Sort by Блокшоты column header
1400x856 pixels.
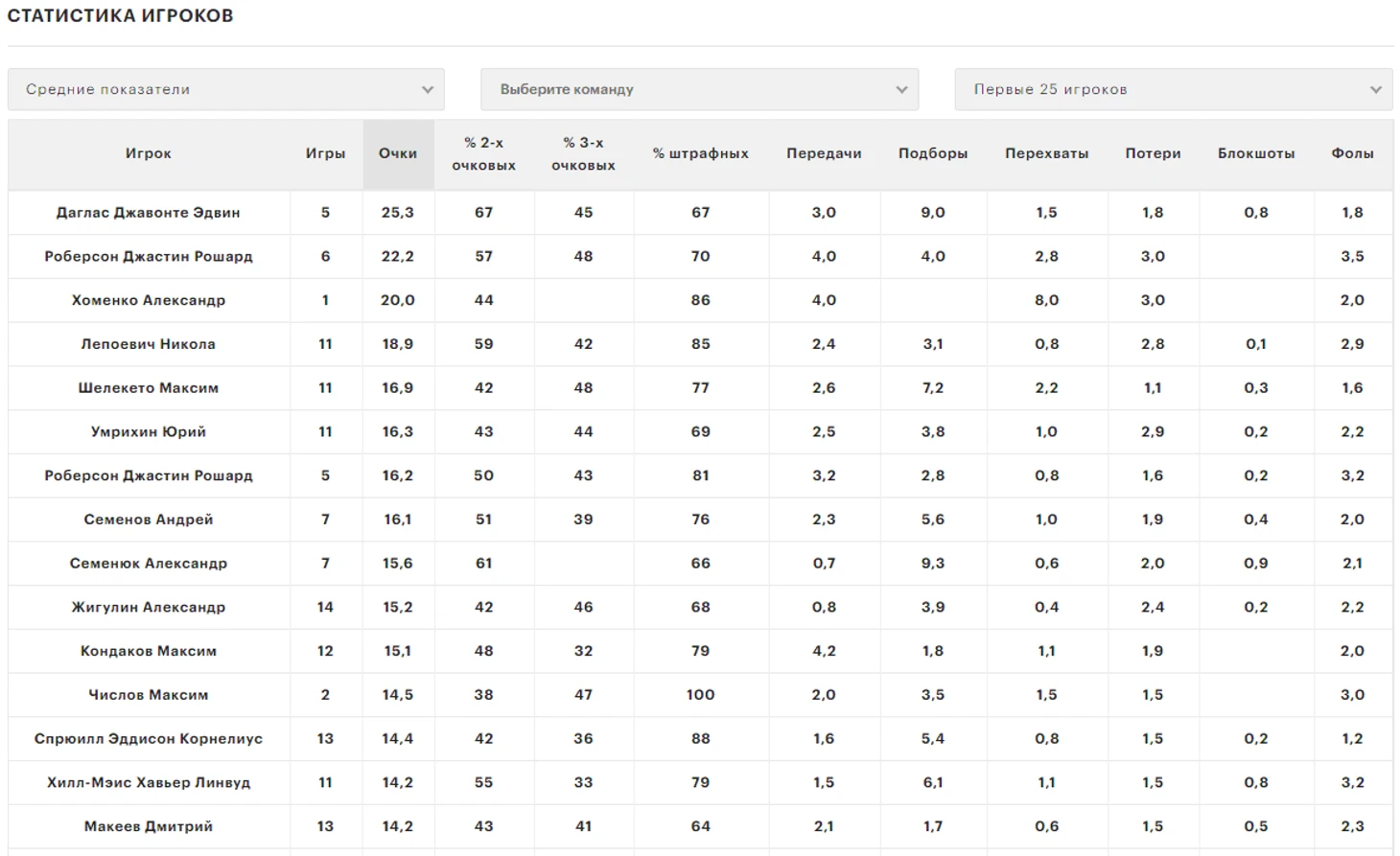tap(1256, 153)
